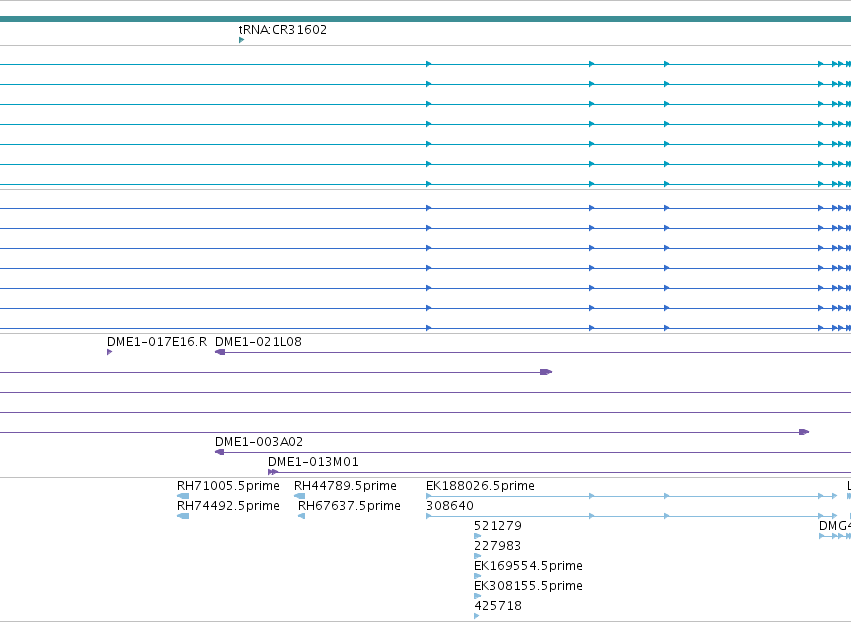
Task: Select the purple arrowhead under the DME1-021L08 label
Action: point(220,352)
